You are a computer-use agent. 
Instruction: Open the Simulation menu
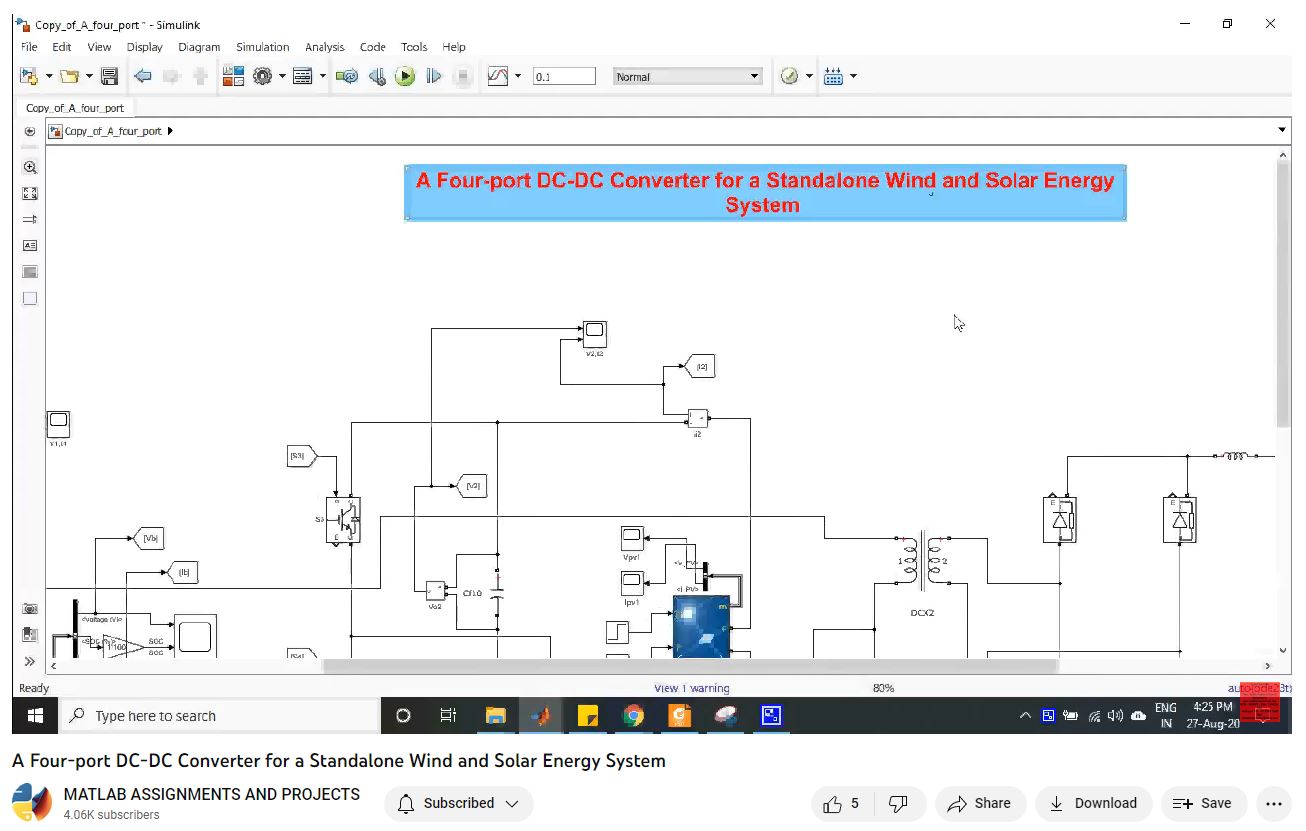262,47
